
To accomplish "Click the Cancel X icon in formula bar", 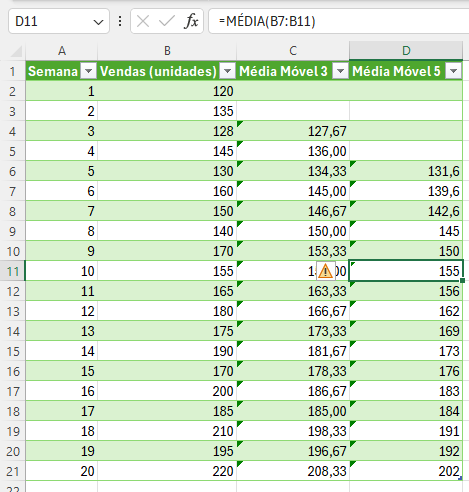I will click(143, 22).
